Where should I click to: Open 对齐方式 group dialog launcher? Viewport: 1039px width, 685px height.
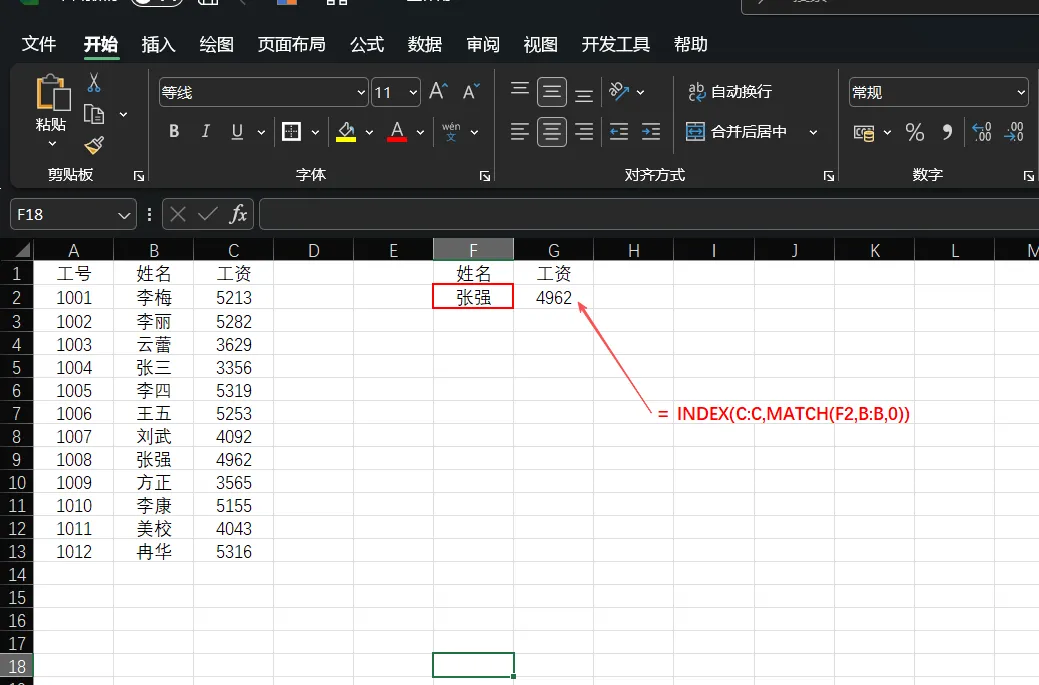(828, 176)
